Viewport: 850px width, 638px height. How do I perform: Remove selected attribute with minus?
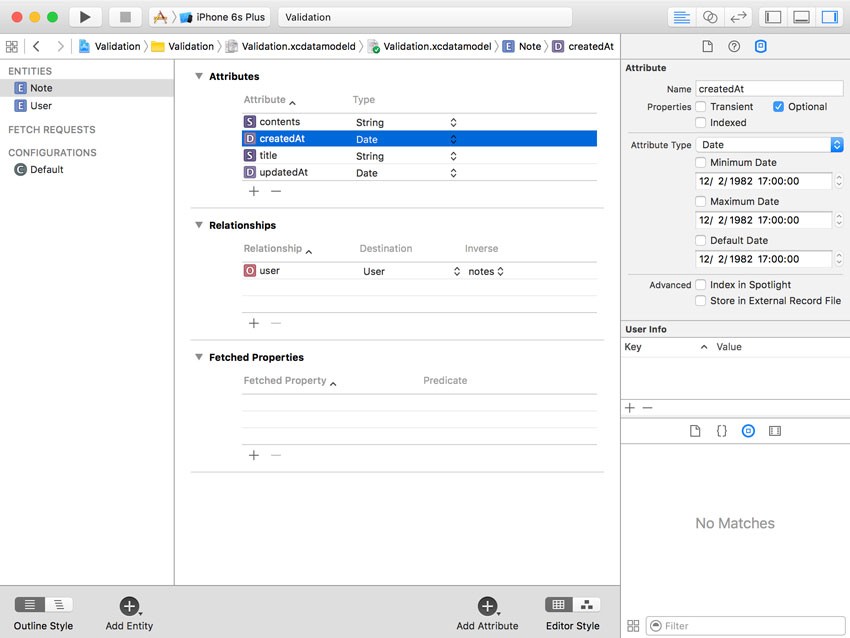click(276, 191)
